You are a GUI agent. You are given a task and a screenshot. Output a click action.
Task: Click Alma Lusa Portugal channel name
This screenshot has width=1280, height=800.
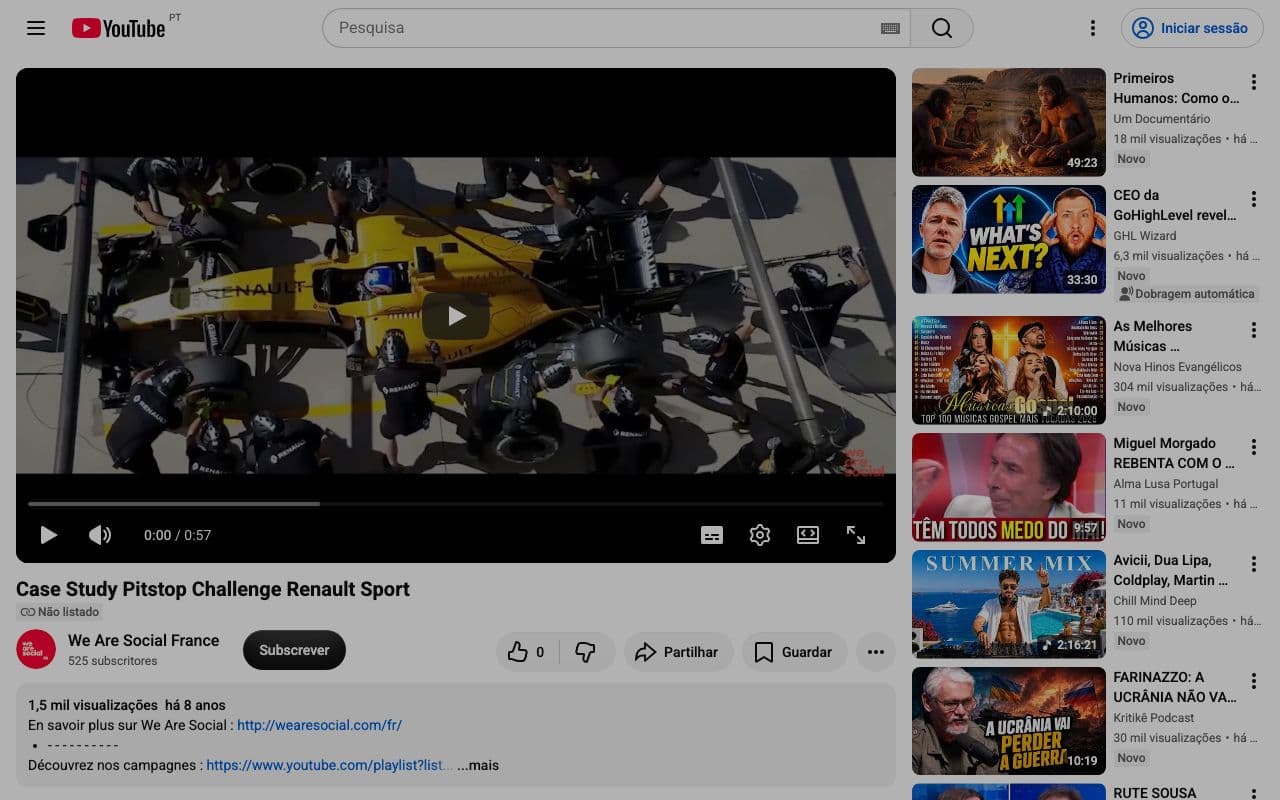tap(1166, 484)
